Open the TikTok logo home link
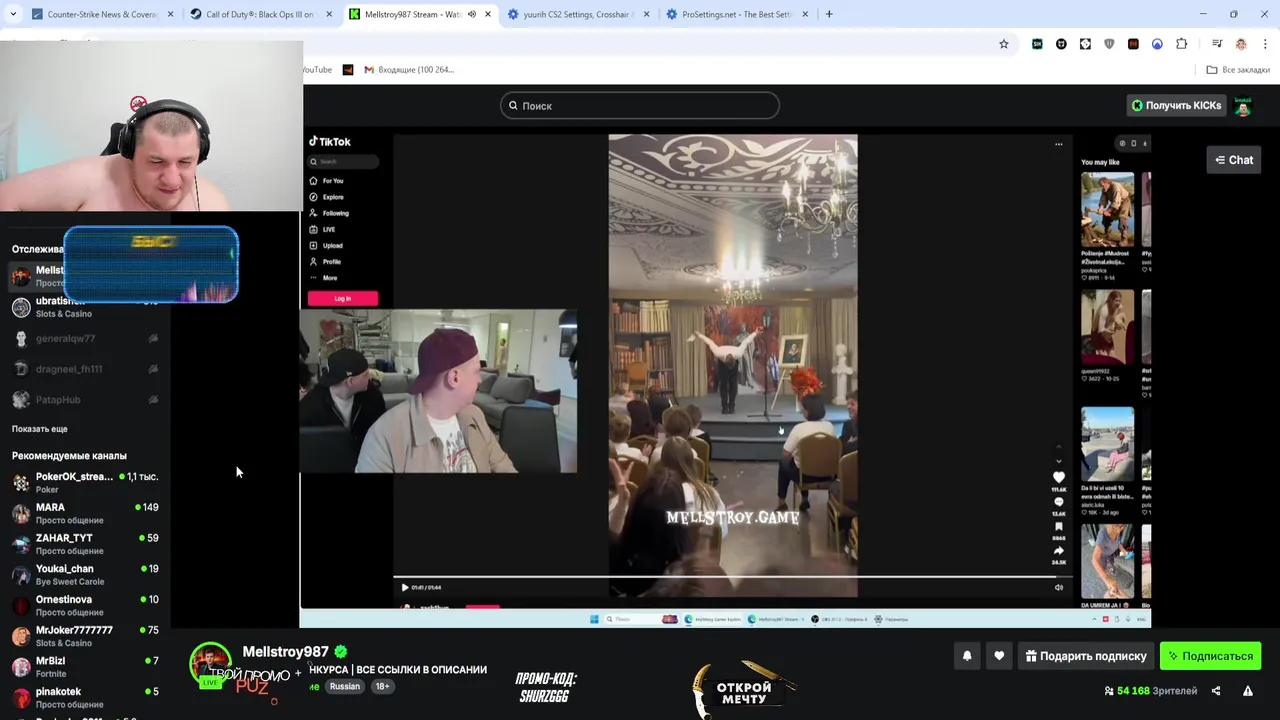This screenshot has width=1280, height=720. point(330,142)
